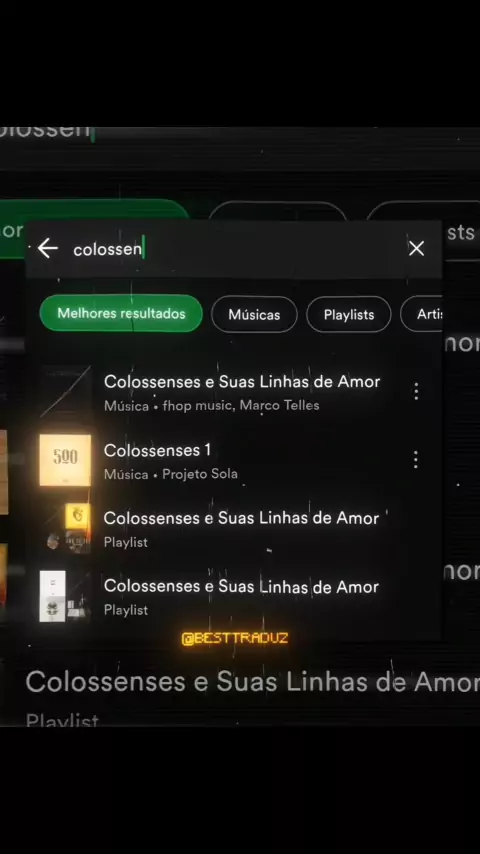The image size is (480, 854).
Task: Go back using the left arrow icon
Action: click(47, 249)
